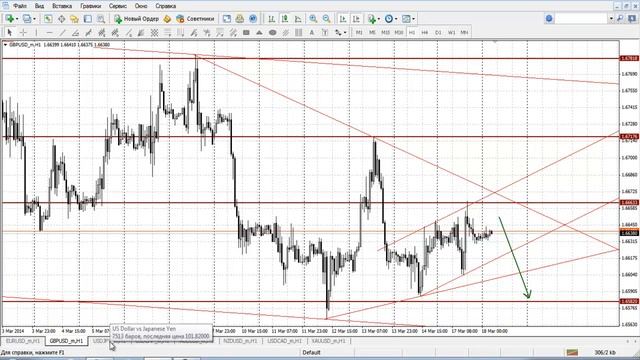Open the NZDUSD_m,H1 chart tab
This screenshot has width=640, height=360.
240,341
